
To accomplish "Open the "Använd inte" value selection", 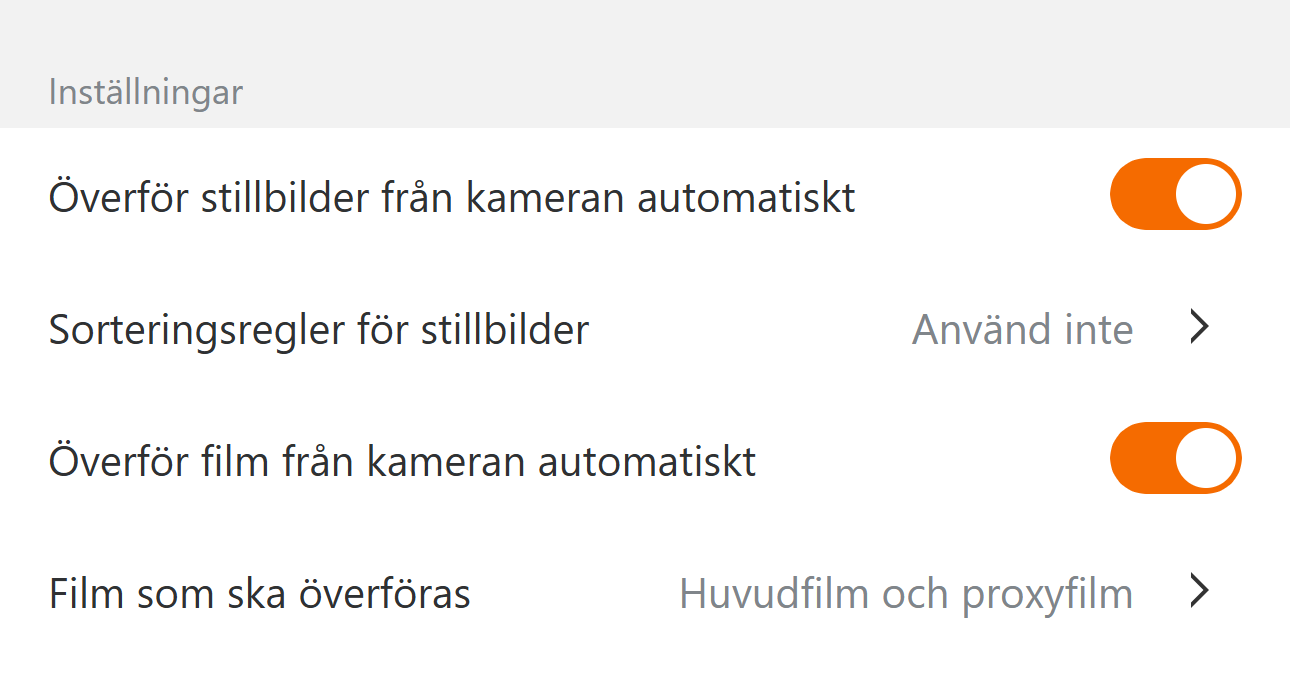I will pyautogui.click(x=1022, y=329).
